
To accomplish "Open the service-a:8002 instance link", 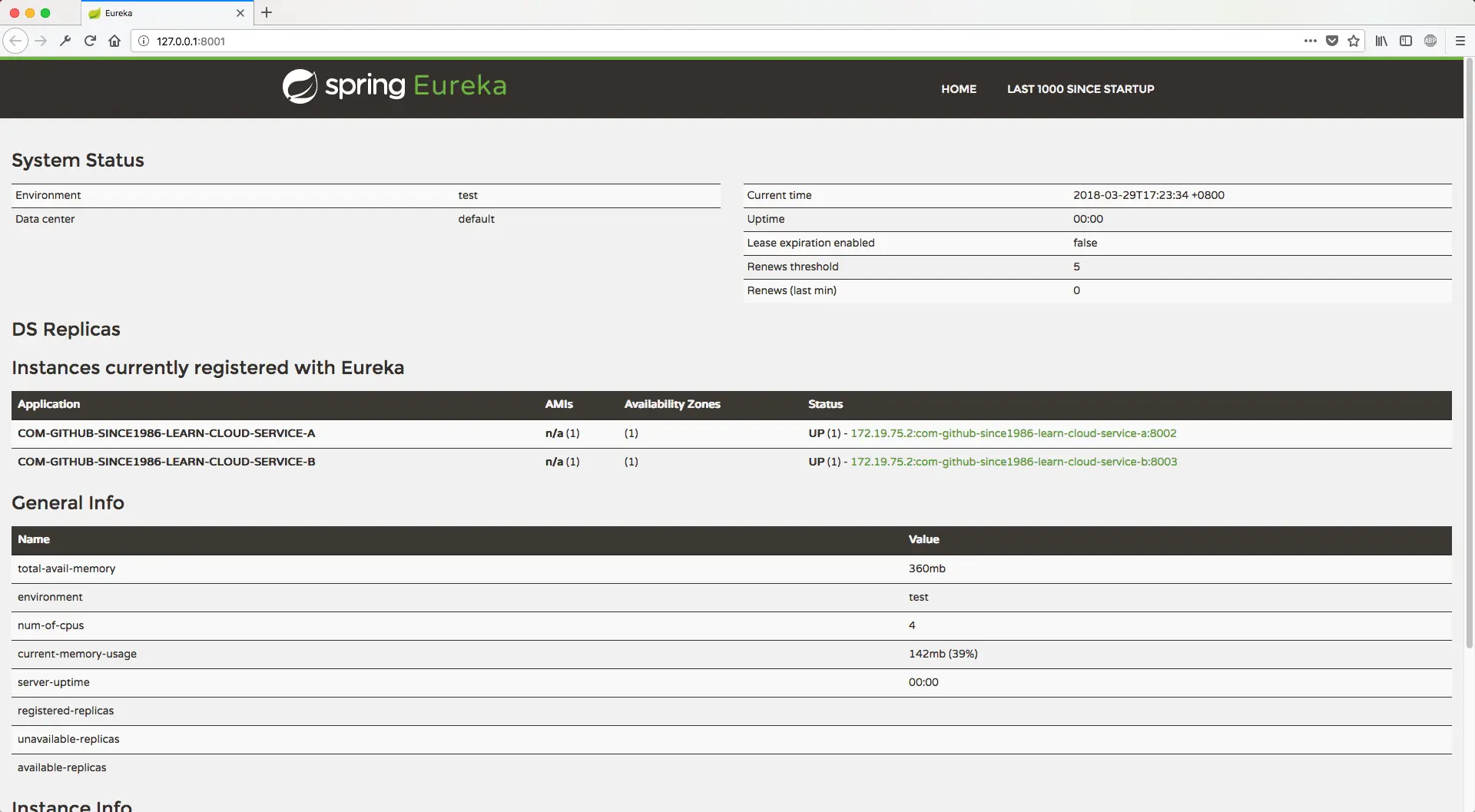I will coord(1013,433).
